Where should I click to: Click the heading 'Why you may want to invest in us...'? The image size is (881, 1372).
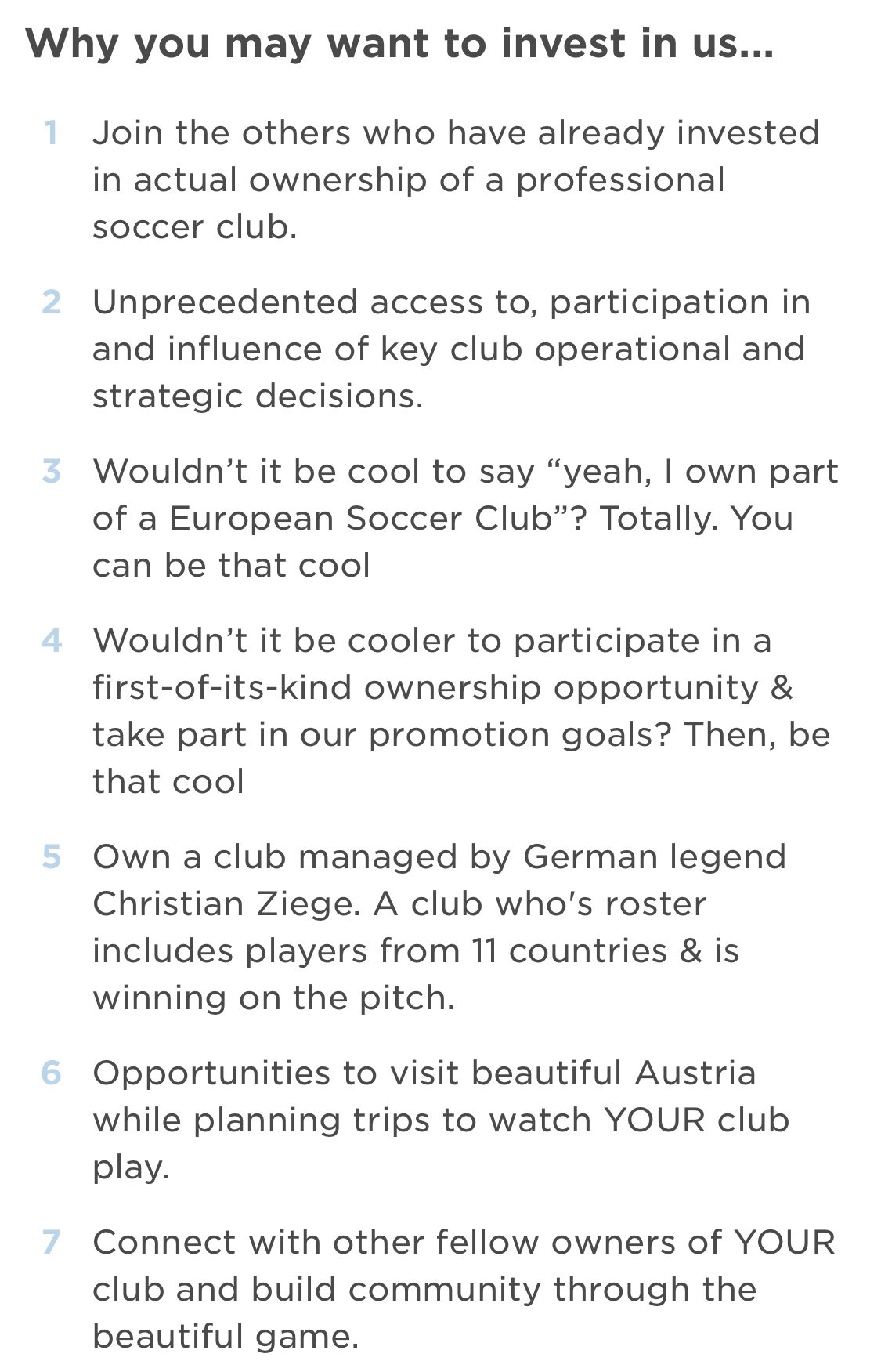(400, 45)
